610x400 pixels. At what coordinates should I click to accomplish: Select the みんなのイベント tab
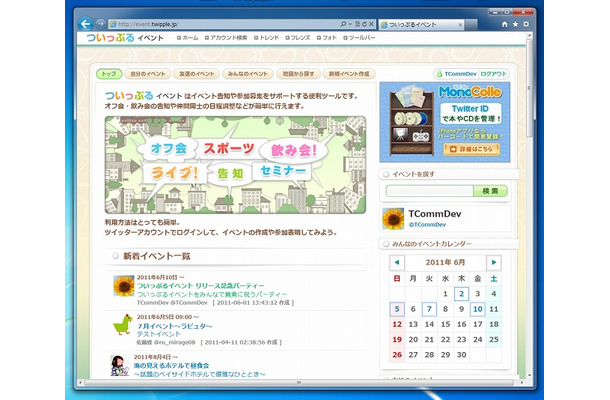(248, 74)
